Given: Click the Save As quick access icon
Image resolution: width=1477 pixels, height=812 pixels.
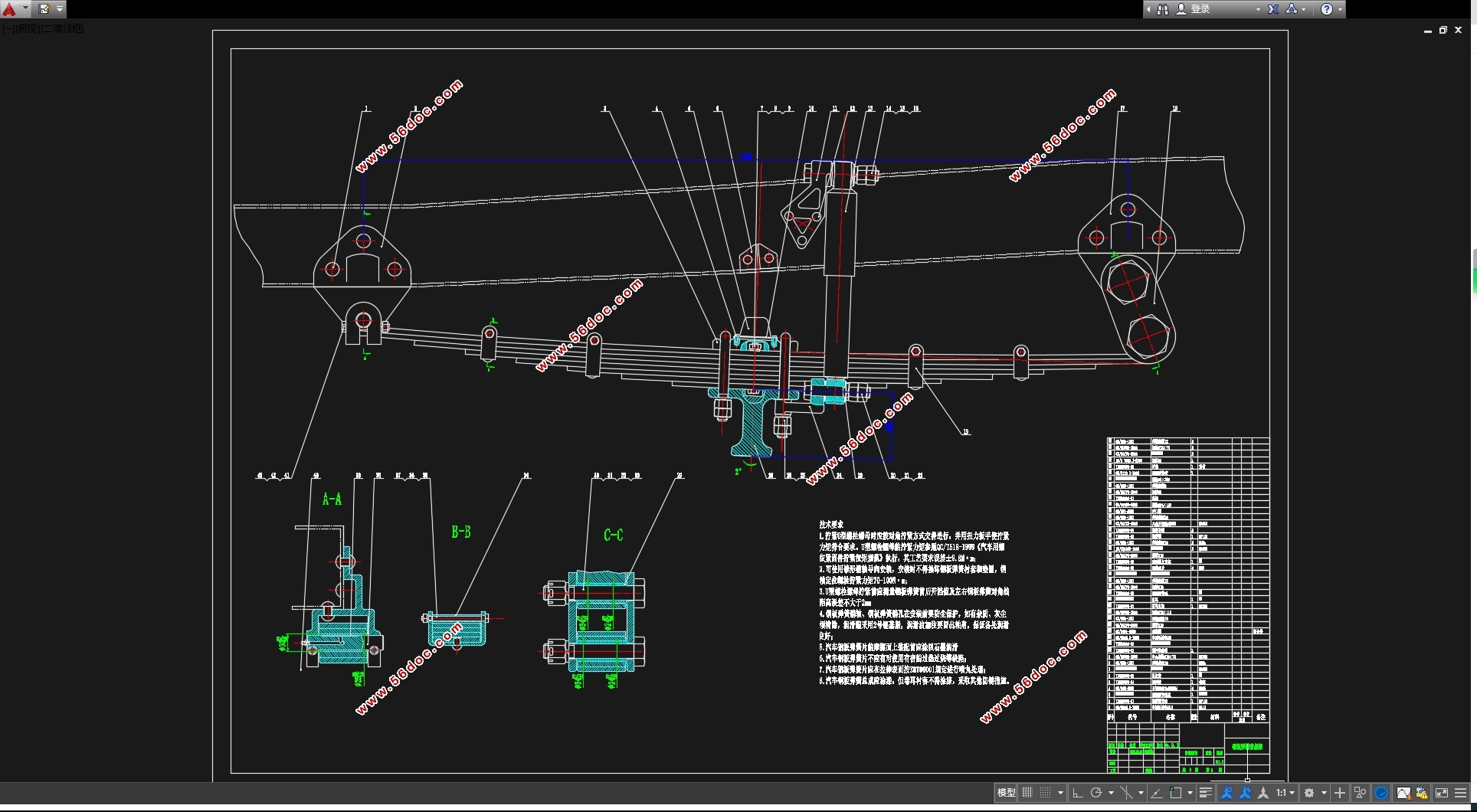Looking at the screenshot, I should [x=44, y=9].
